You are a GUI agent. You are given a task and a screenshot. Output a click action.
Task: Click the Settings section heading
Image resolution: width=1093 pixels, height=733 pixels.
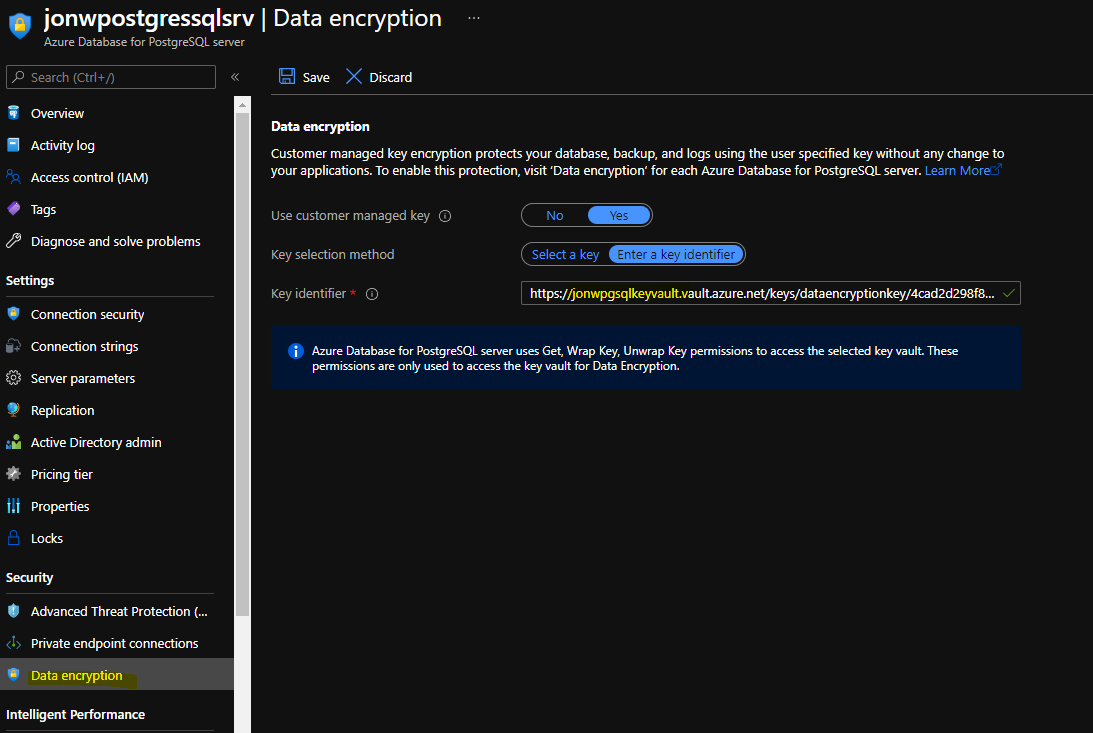pos(30,281)
